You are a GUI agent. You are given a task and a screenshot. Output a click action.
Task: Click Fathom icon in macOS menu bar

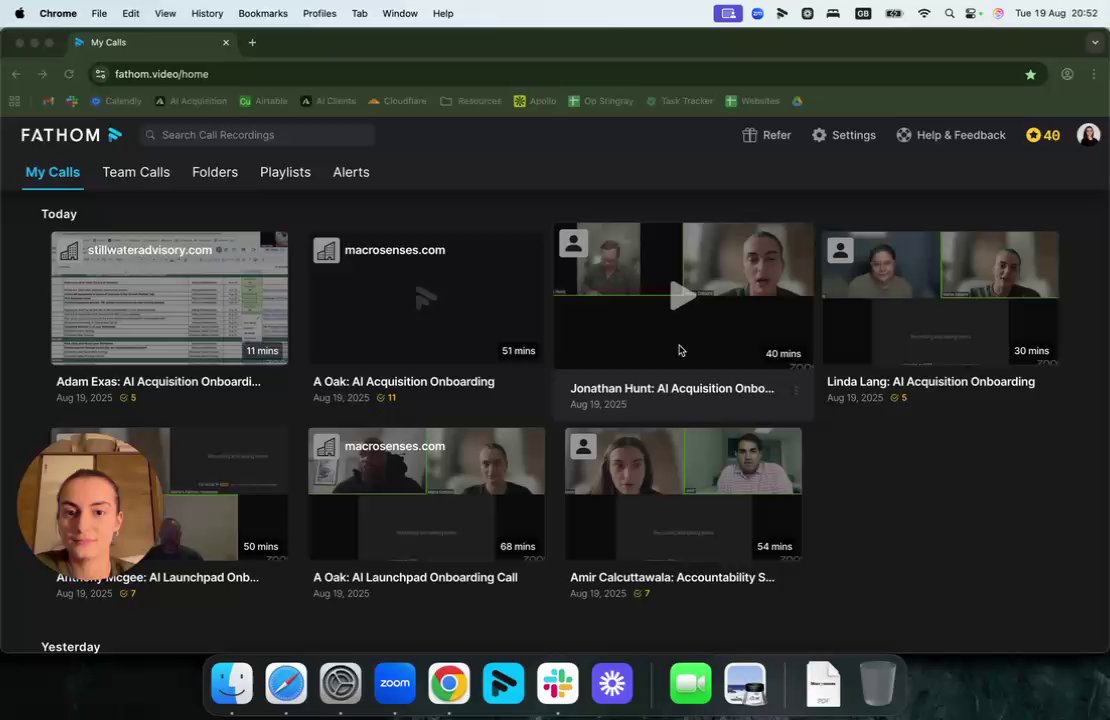tap(782, 13)
